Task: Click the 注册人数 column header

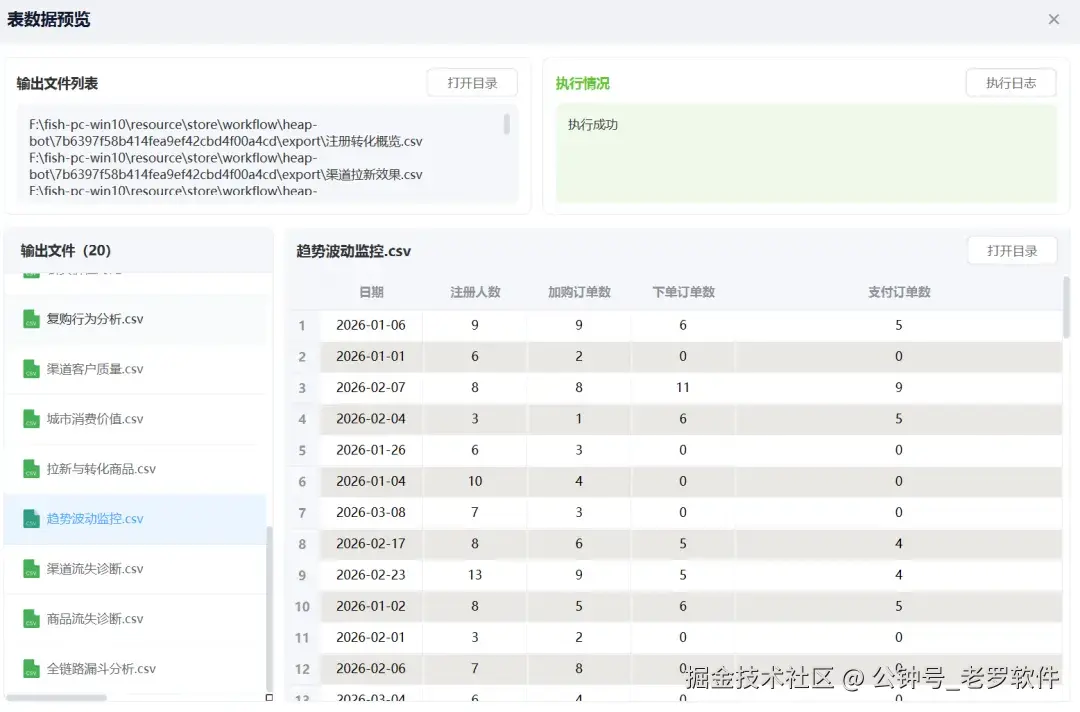Action: click(x=475, y=292)
